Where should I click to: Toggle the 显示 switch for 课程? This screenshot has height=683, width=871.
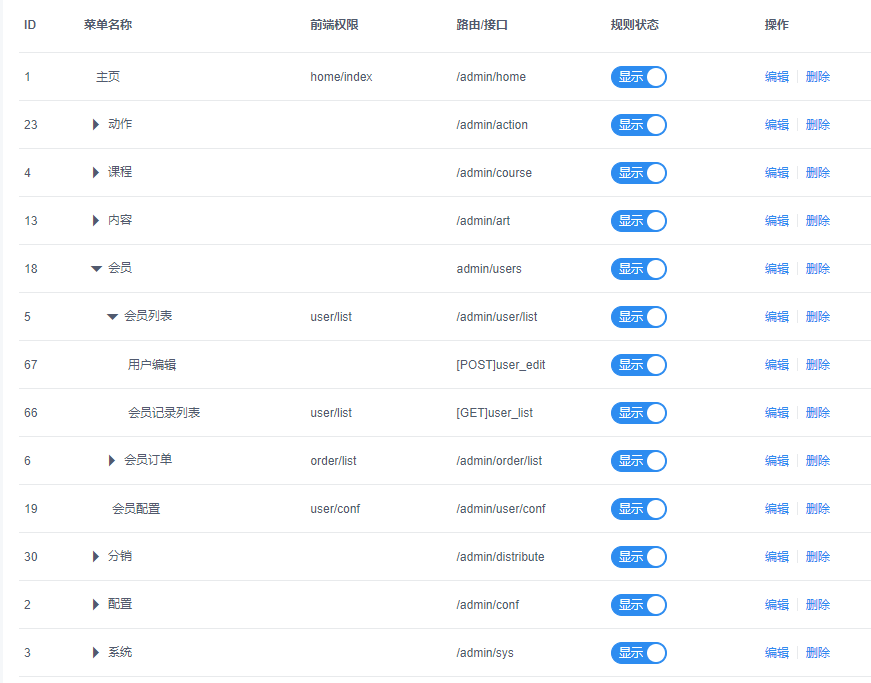(x=638, y=173)
